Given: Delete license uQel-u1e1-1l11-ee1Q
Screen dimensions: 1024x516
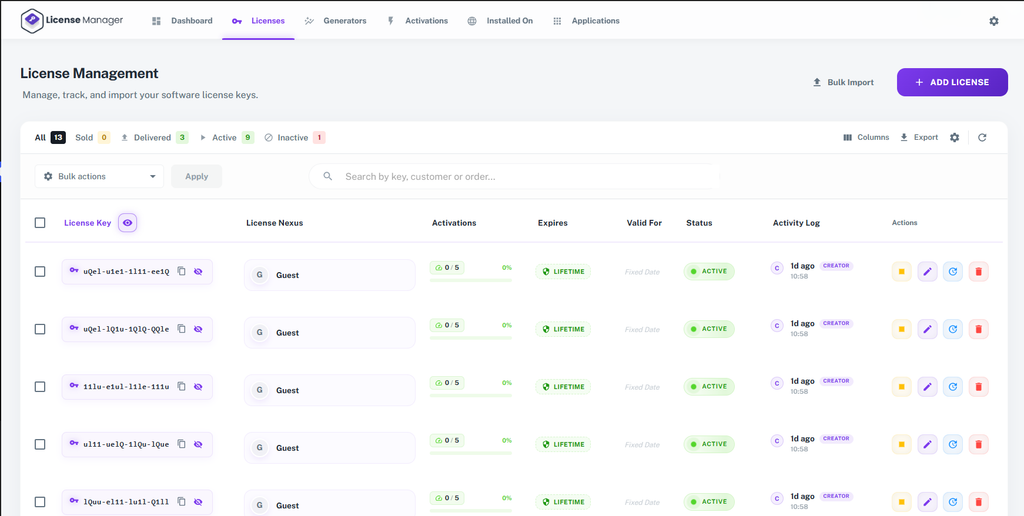Looking at the screenshot, I should pyautogui.click(x=978, y=271).
